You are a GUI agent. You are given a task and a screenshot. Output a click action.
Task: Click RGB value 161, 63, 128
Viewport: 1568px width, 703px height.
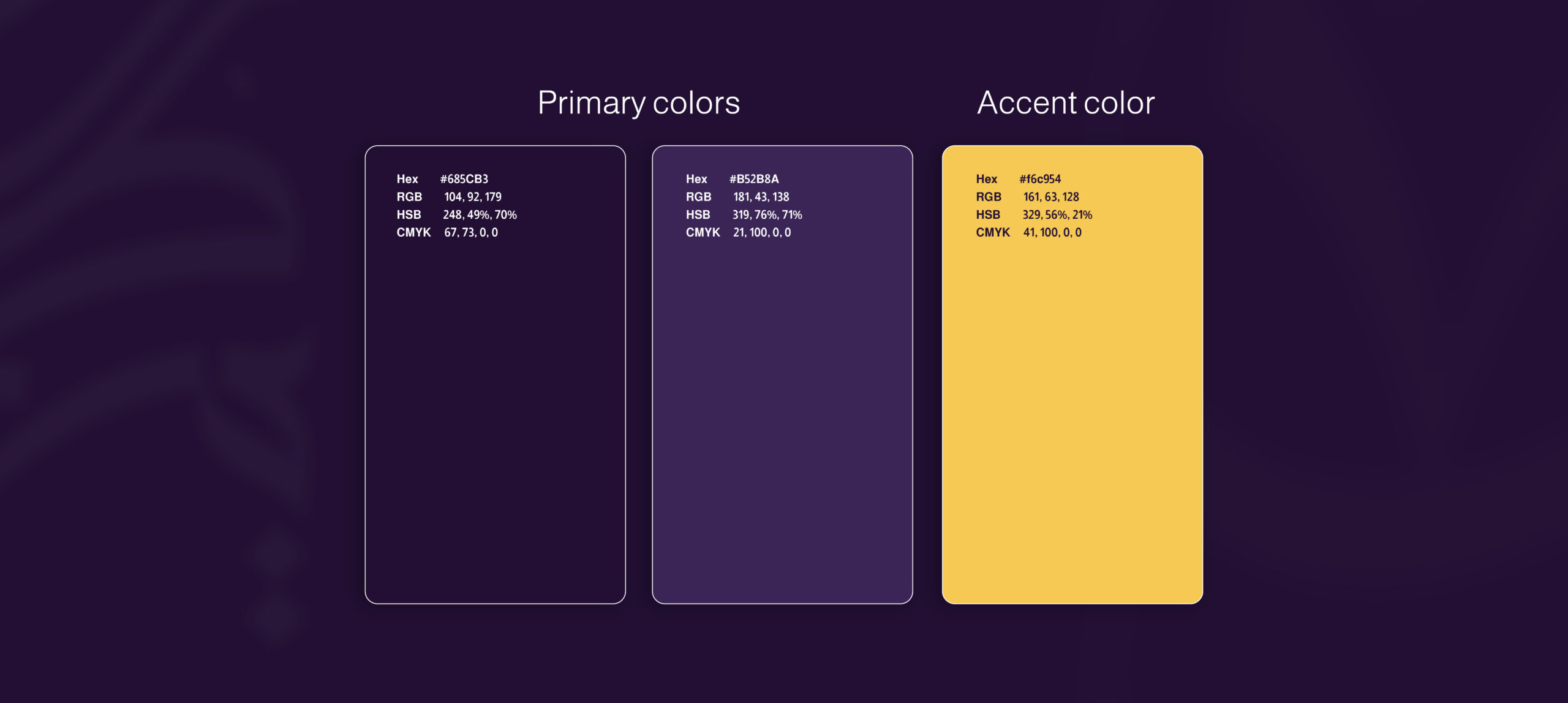(x=1050, y=197)
